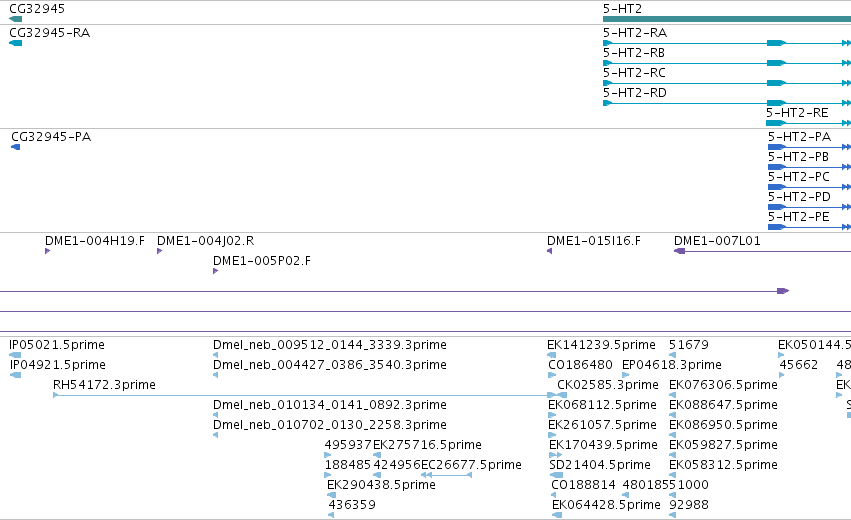This screenshot has height=520, width=851.
Task: Select transcript 5-HT2-RB label
Action: click(633, 53)
